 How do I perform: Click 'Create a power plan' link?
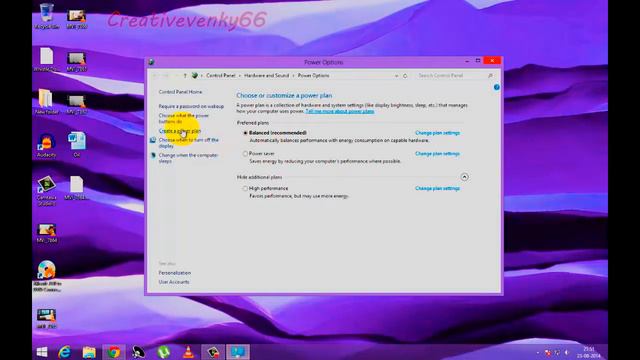point(180,131)
